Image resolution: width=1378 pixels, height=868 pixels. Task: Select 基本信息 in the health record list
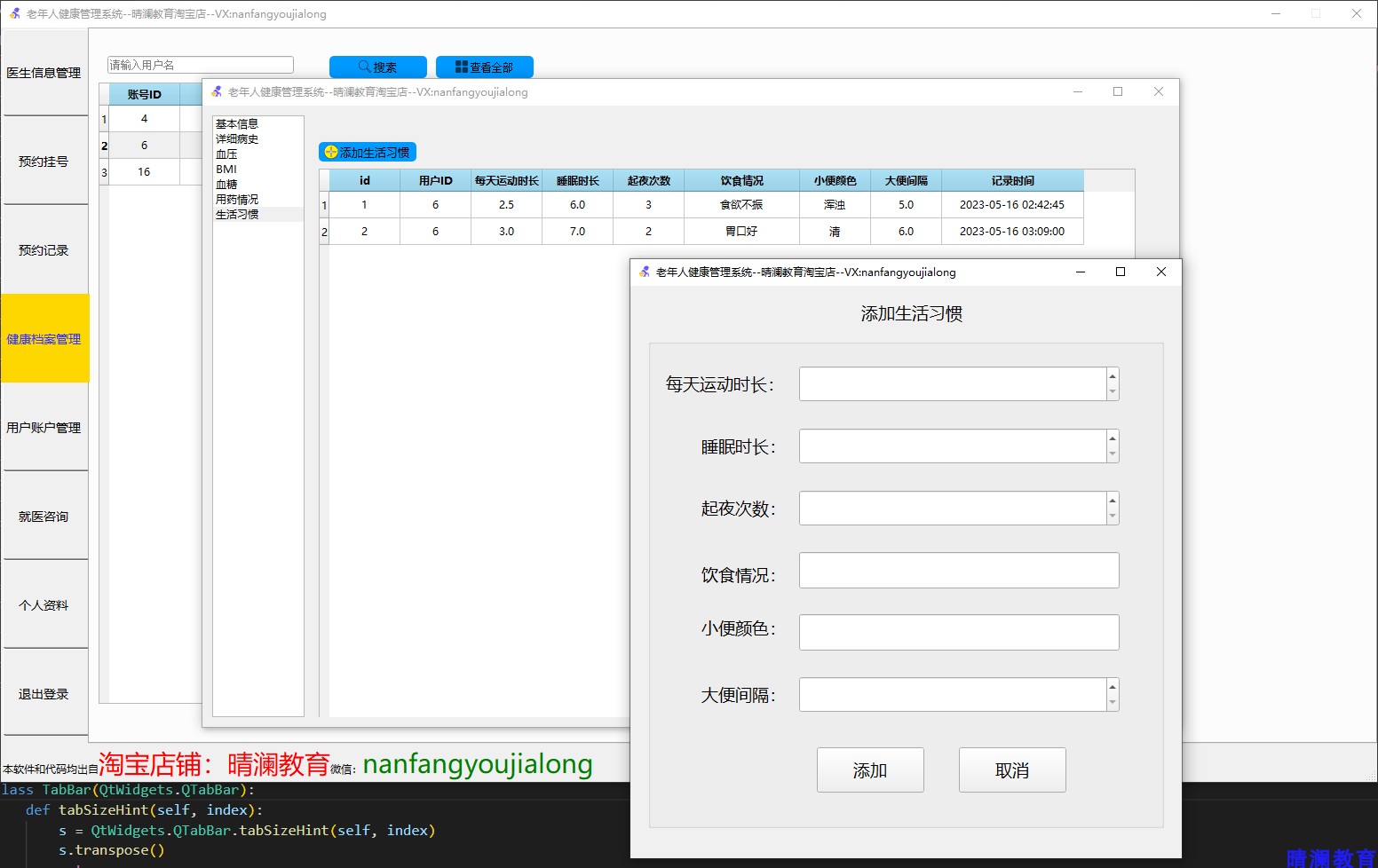click(x=258, y=124)
